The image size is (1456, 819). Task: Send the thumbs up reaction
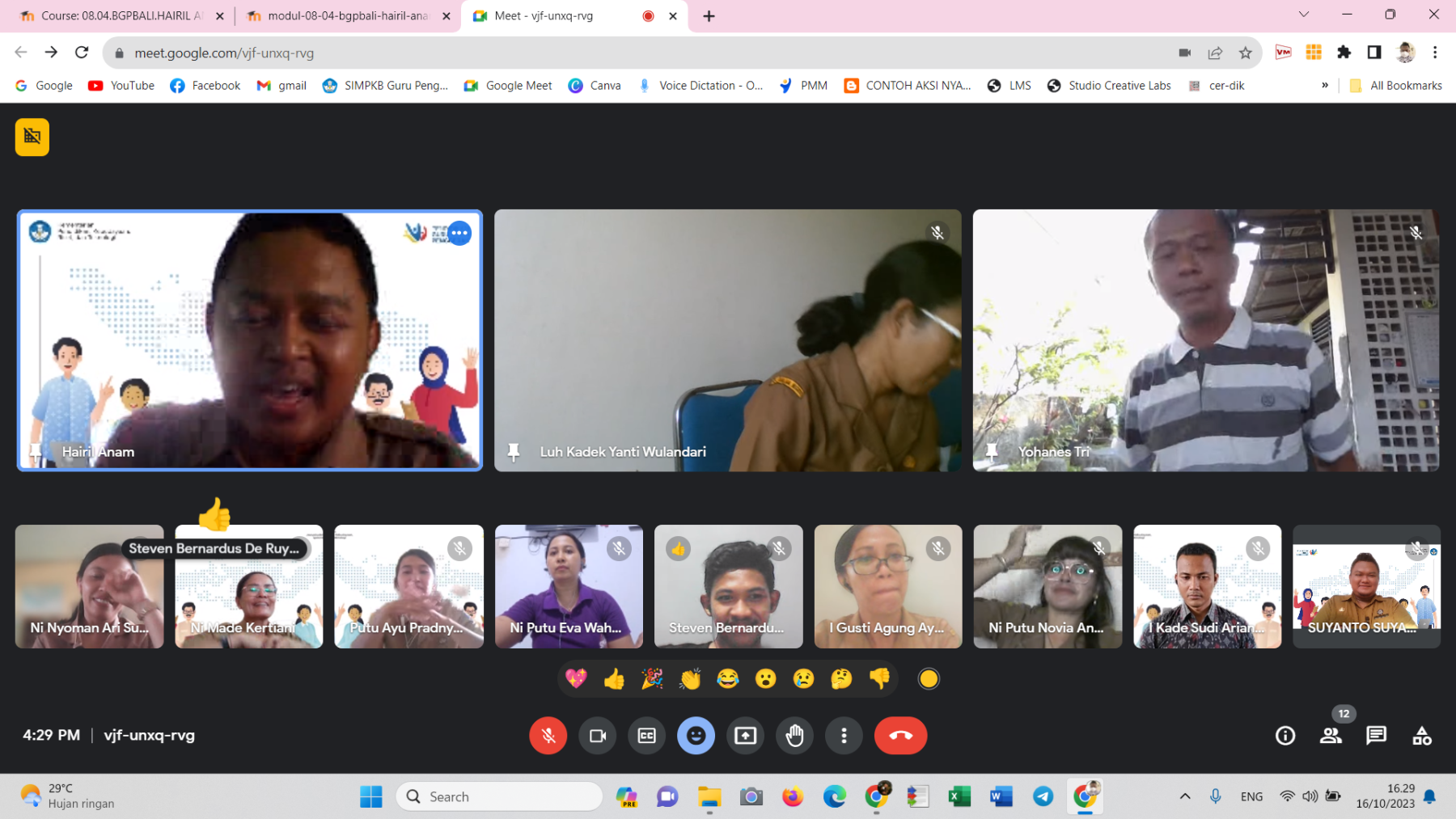614,679
